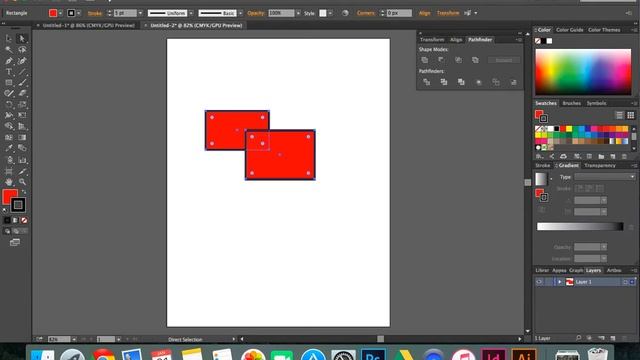
Task: Open the stroke color dropdown in control bar
Action: click(79, 13)
